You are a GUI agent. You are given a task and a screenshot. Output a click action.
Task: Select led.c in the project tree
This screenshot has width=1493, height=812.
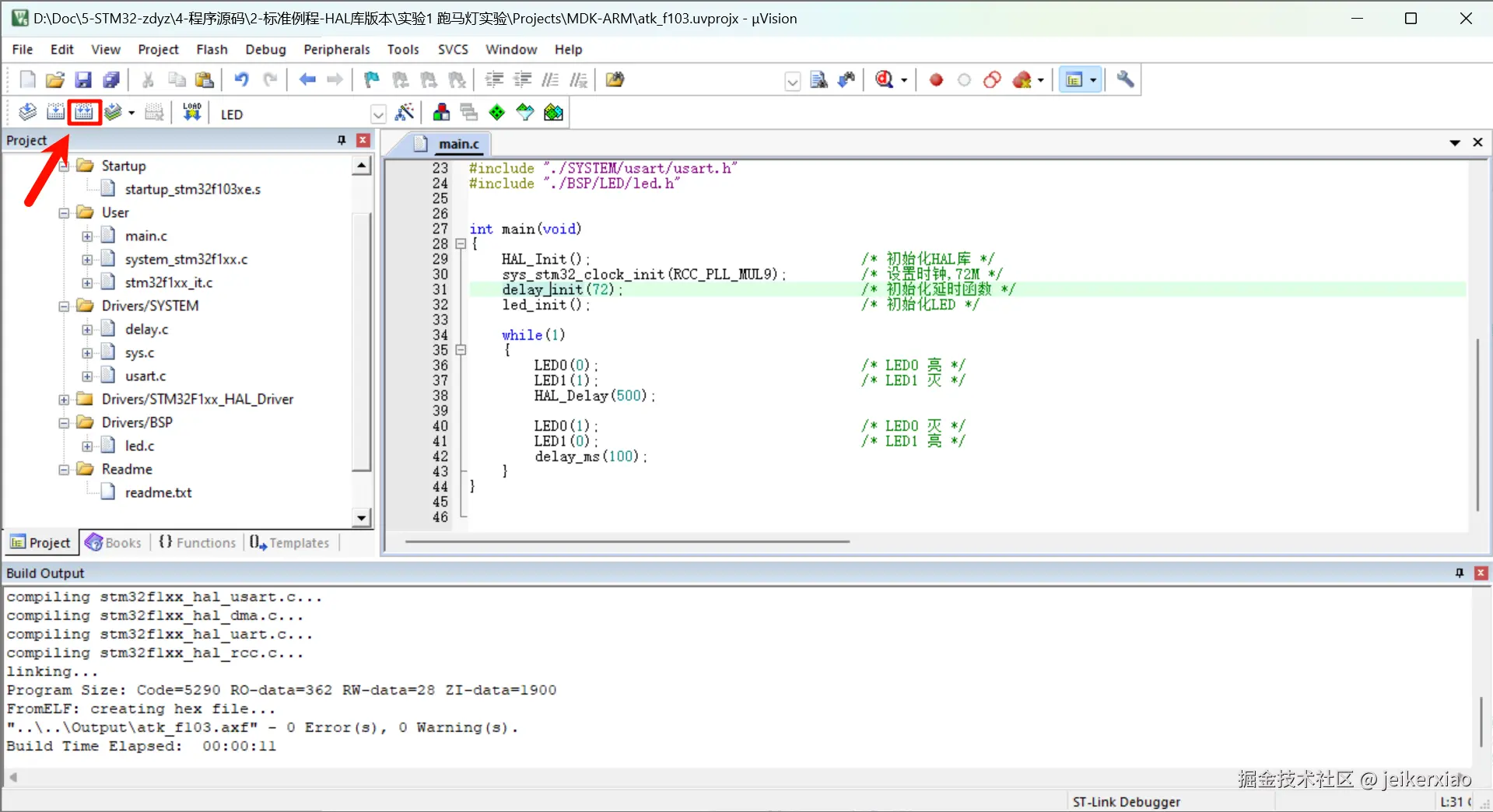tap(139, 446)
